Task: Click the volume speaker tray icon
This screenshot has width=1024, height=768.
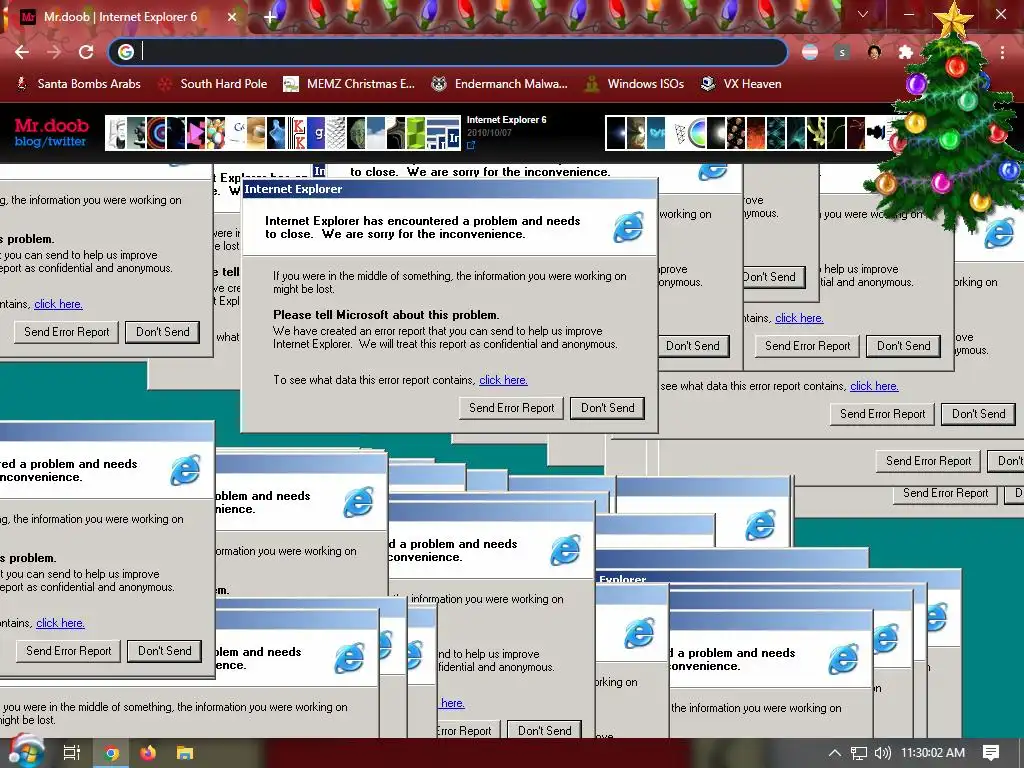Action: tap(882, 753)
